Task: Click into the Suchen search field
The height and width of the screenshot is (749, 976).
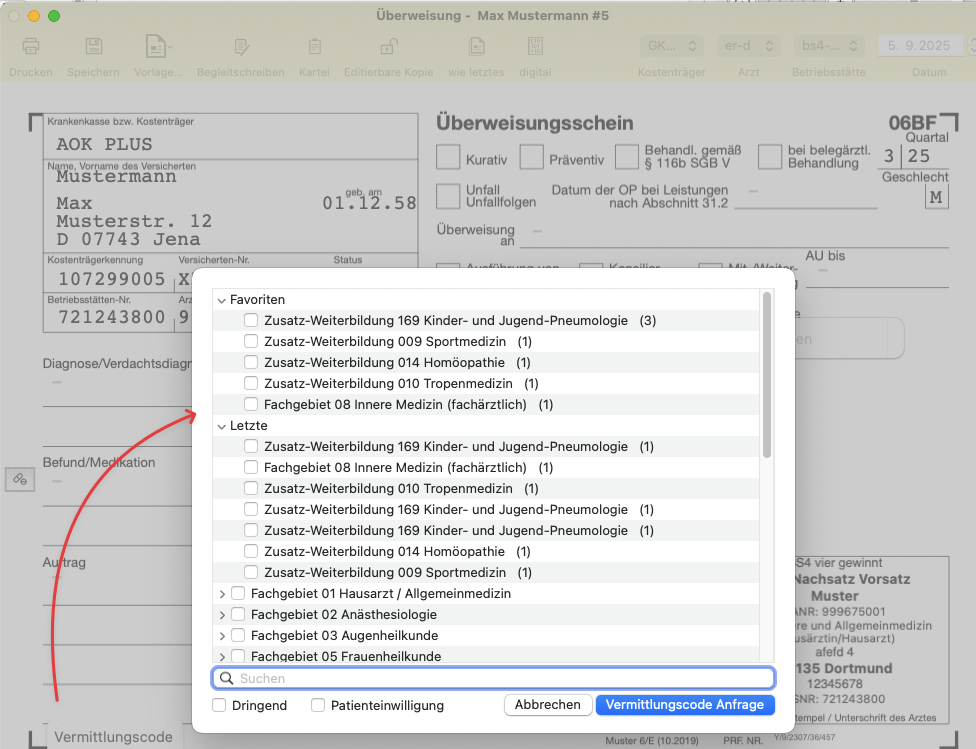Action: pyautogui.click(x=493, y=678)
